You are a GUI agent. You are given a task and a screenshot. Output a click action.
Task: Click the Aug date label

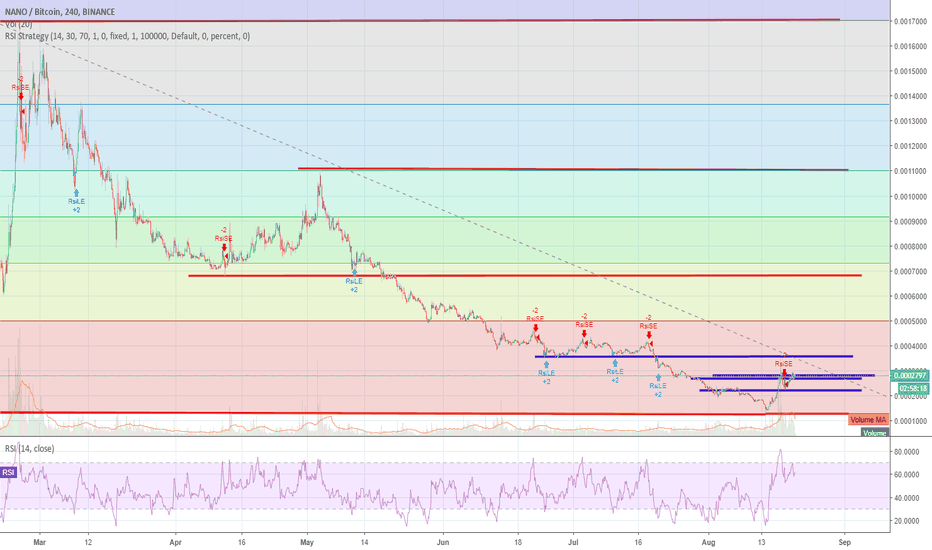[708, 542]
